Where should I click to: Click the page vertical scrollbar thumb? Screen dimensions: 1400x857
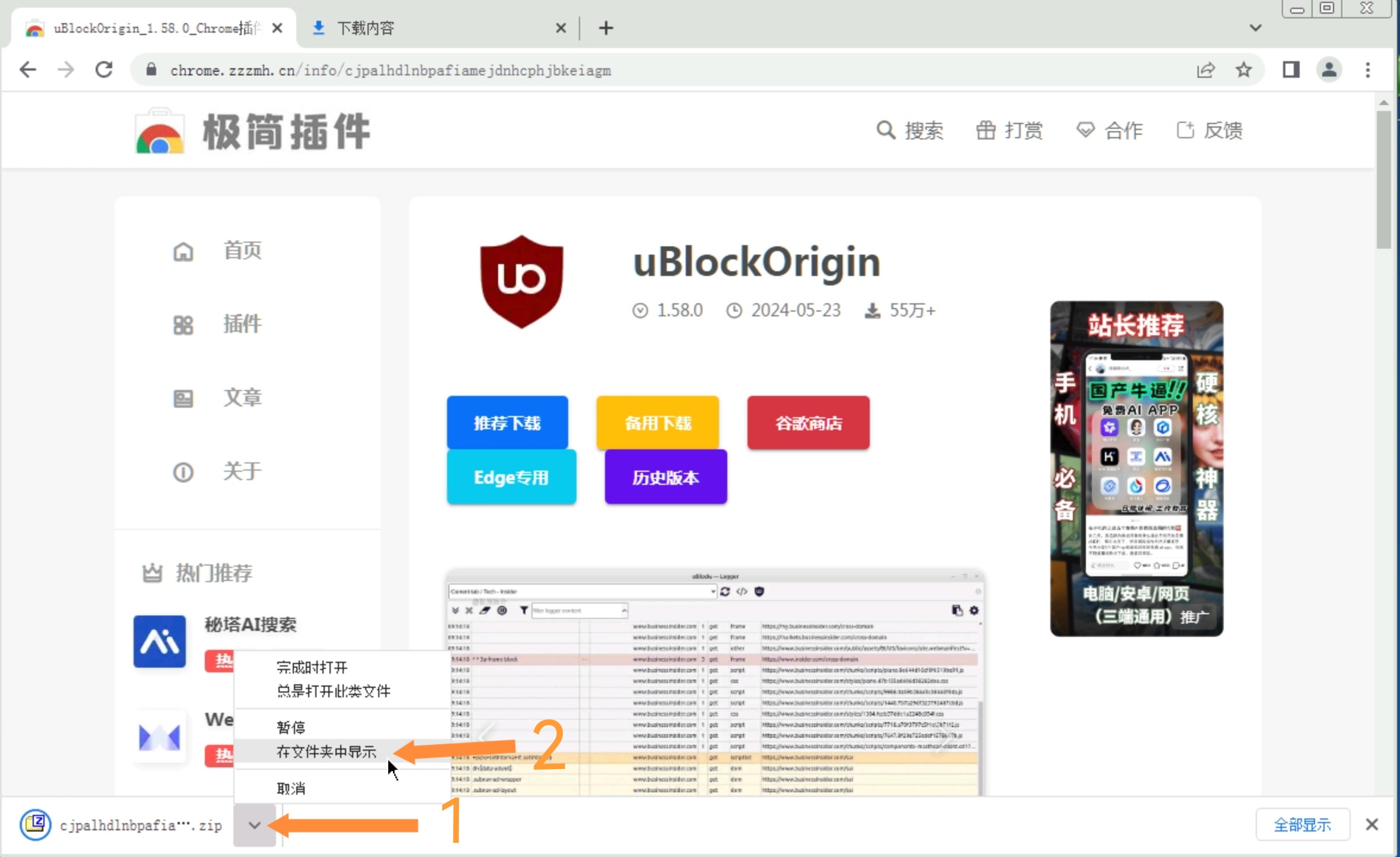[x=1383, y=178]
